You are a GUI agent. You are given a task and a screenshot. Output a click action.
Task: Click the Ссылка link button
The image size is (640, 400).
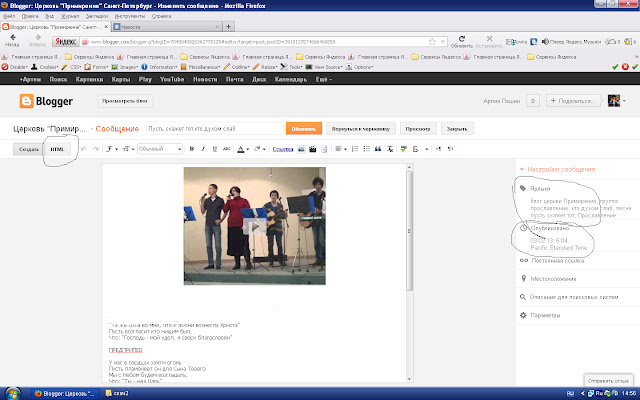coord(283,149)
